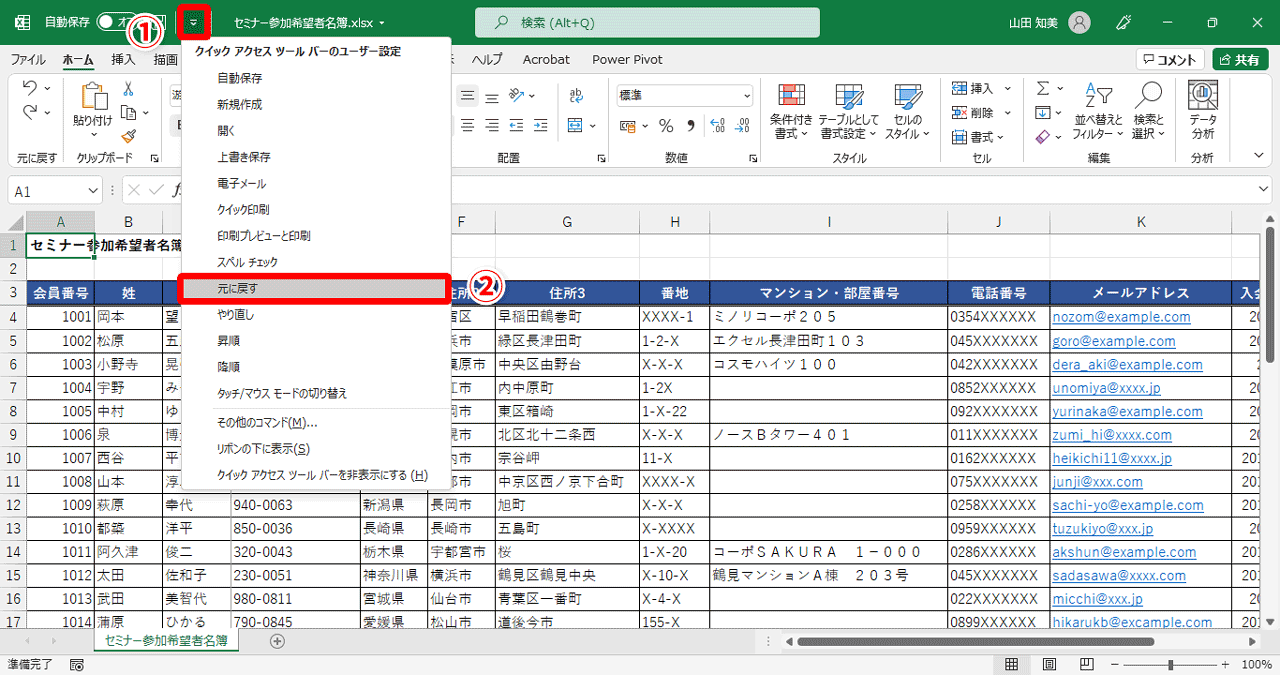Image resolution: width=1280 pixels, height=675 pixels.
Task: Apply percent style from the Number group
Action: coord(667,125)
